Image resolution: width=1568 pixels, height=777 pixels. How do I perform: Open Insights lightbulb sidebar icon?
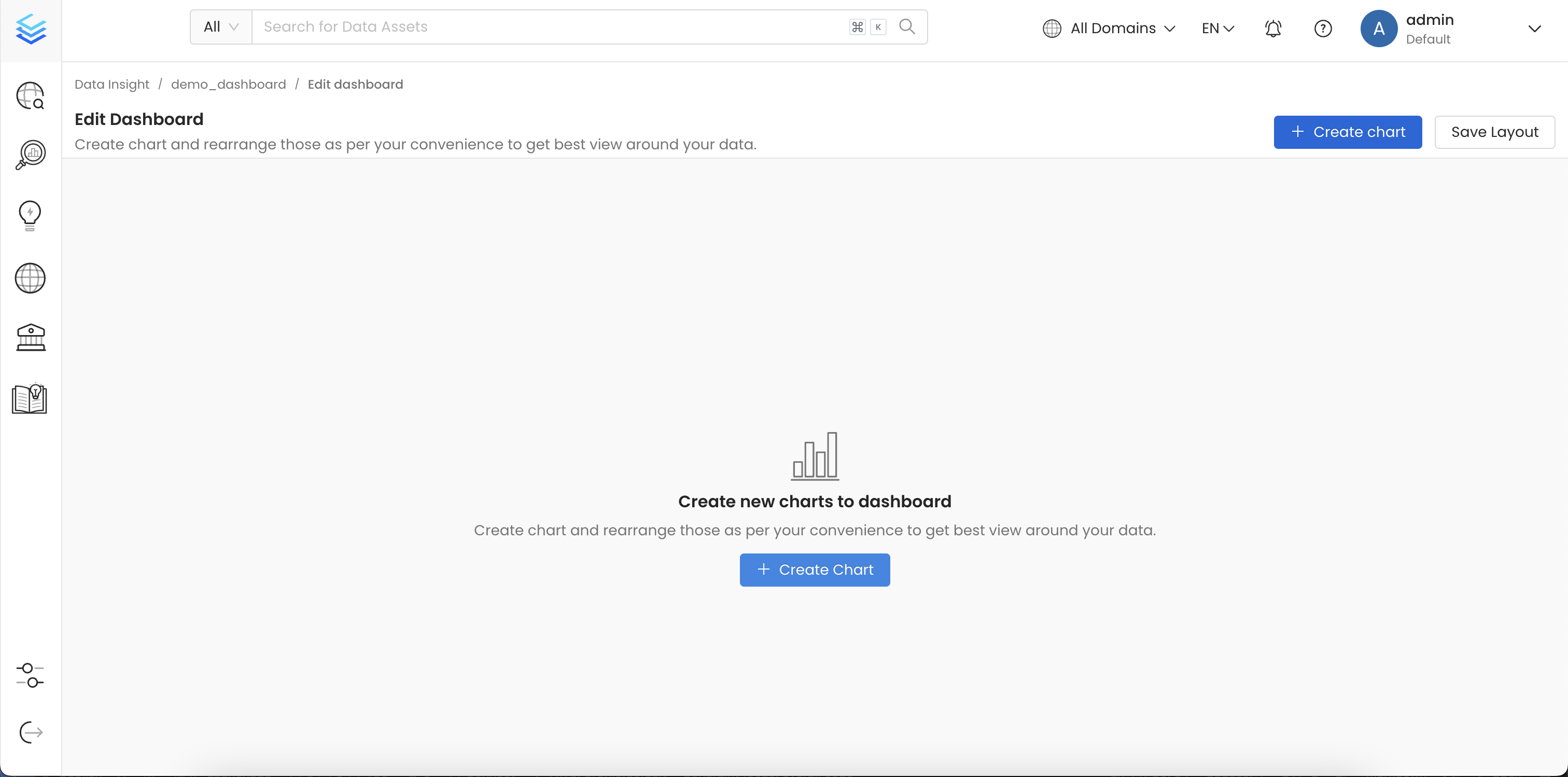pos(30,216)
